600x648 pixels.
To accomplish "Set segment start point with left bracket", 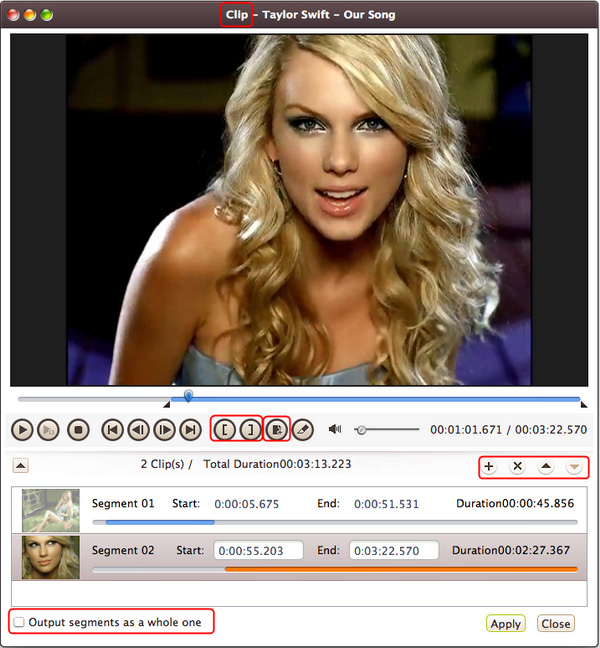I will coord(224,429).
